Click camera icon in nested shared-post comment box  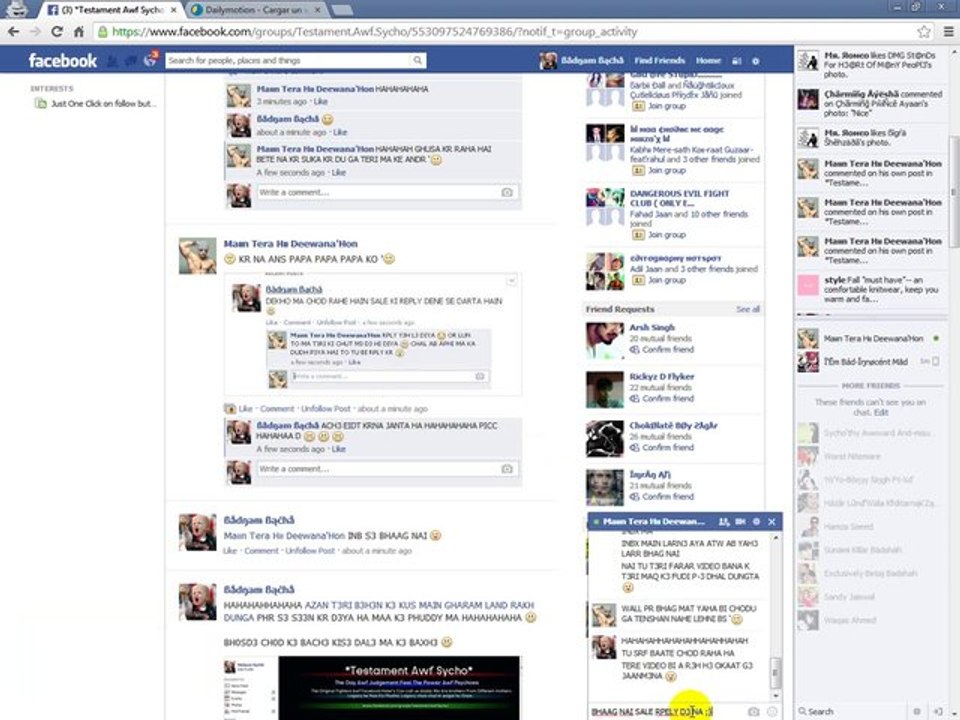point(480,376)
